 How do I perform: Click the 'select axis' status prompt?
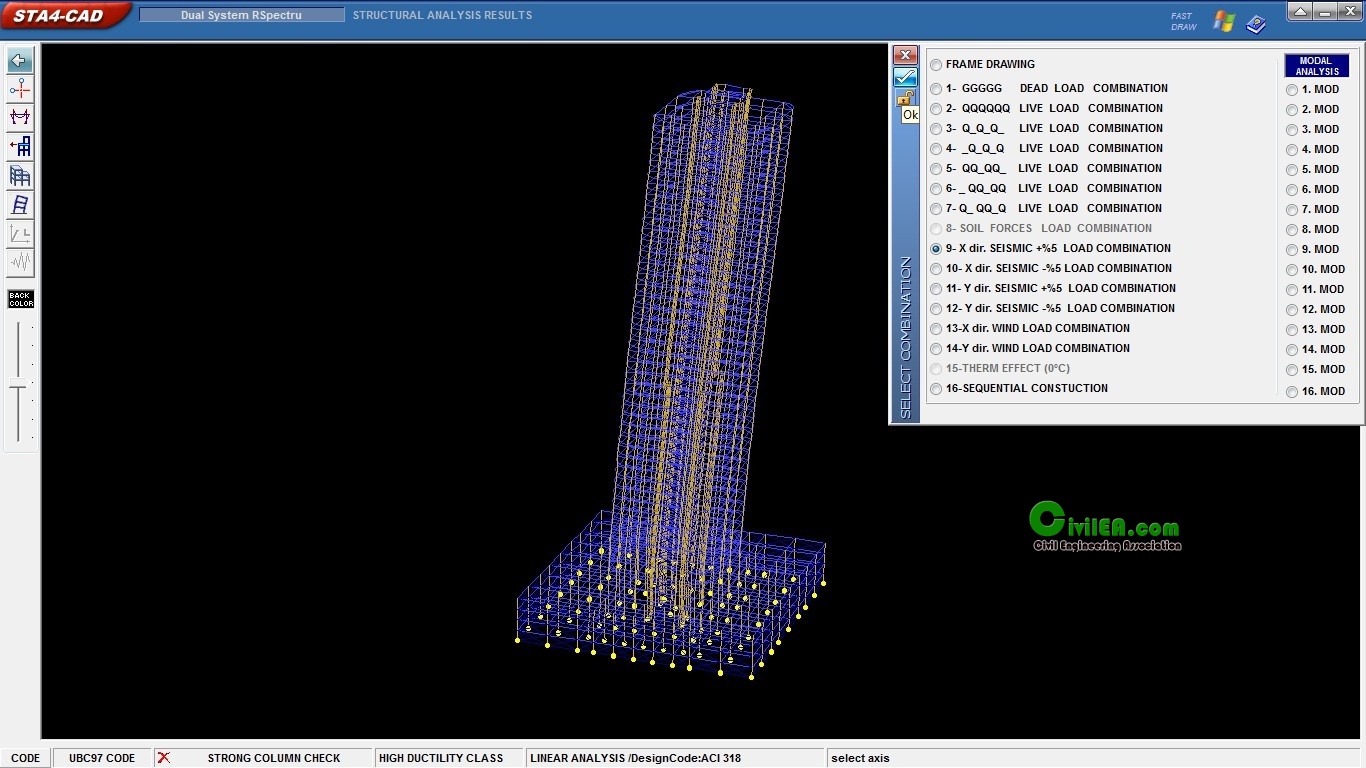(860, 758)
